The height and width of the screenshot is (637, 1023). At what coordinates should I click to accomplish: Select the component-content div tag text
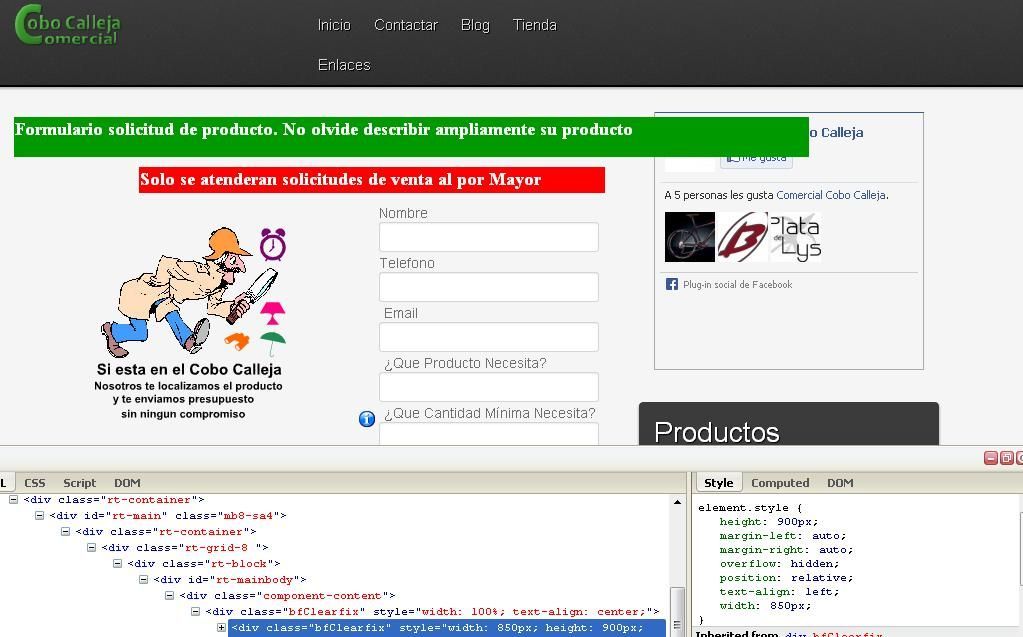pos(288,596)
